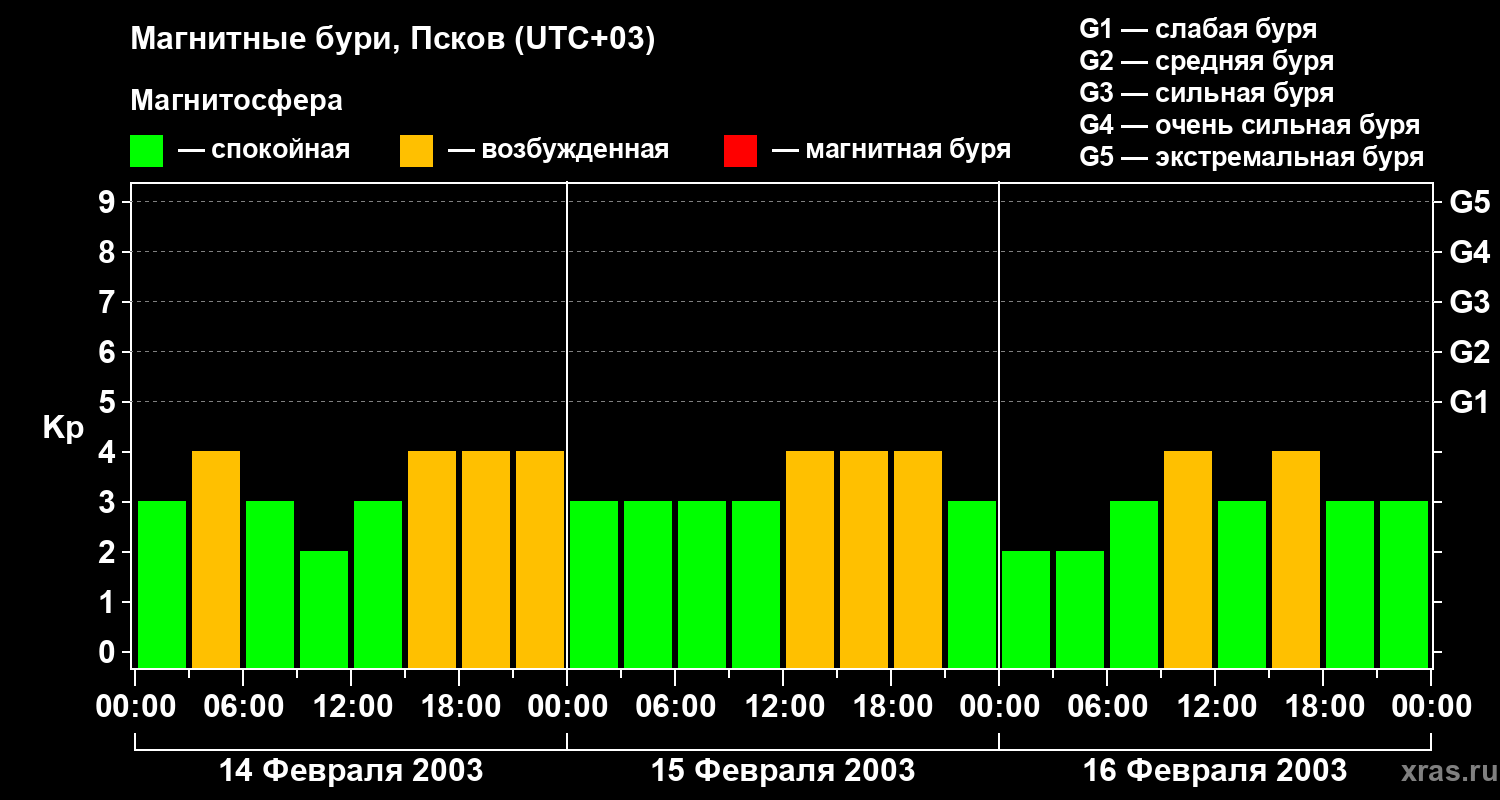Click the 18:00 time label for 16 Февраля
This screenshot has width=1500, height=800.
[x=1323, y=707]
